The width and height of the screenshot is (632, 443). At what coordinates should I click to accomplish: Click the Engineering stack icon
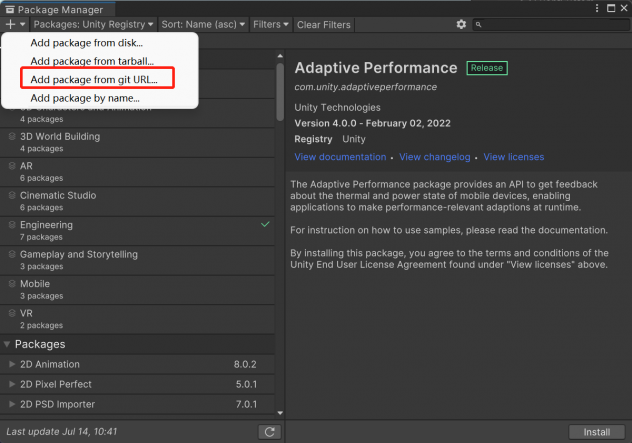coord(12,225)
